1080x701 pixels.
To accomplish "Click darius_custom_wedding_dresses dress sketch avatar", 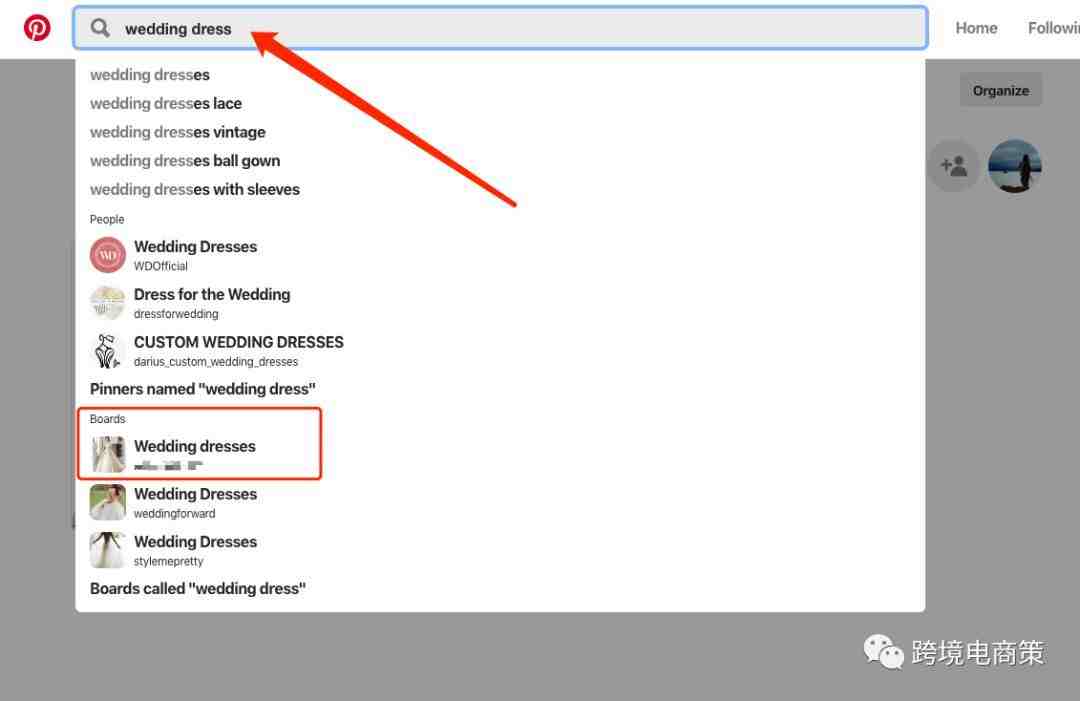I will click(x=107, y=350).
